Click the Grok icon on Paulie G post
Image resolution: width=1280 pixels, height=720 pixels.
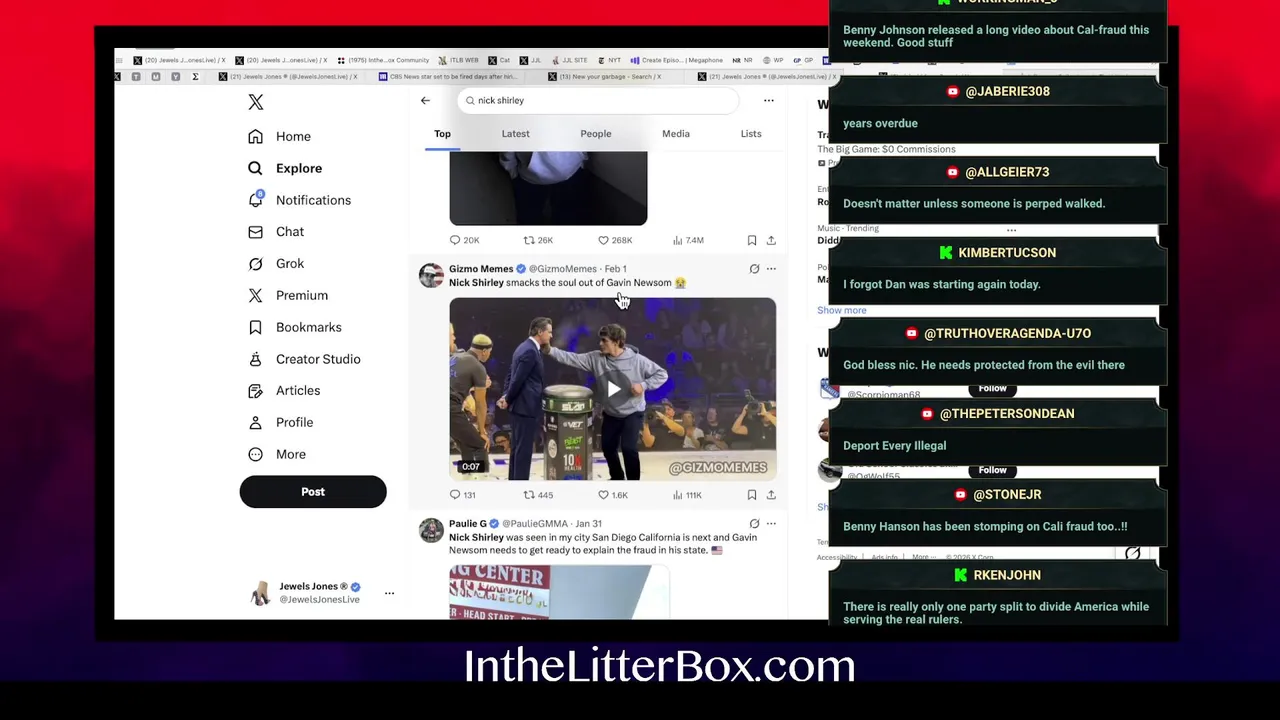coord(754,524)
